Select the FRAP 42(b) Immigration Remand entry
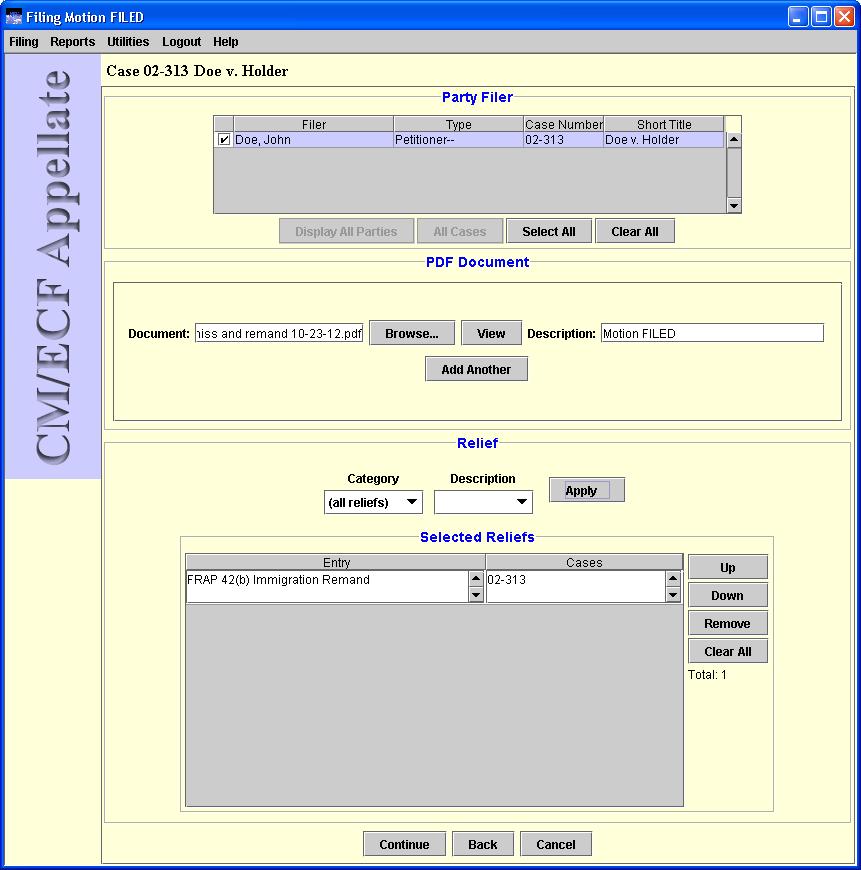 pos(328,586)
